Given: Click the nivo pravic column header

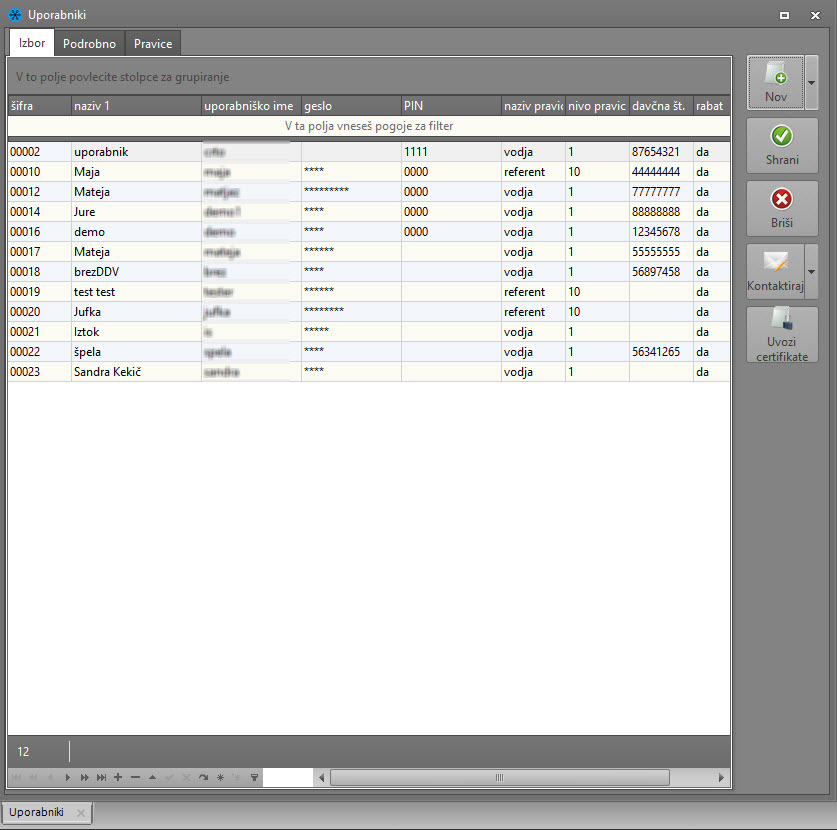Looking at the screenshot, I should [597, 106].
